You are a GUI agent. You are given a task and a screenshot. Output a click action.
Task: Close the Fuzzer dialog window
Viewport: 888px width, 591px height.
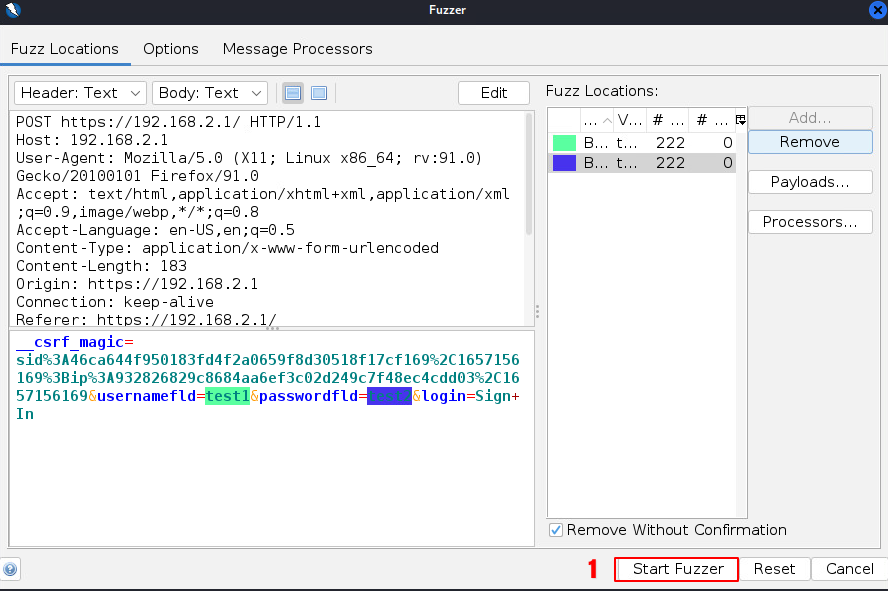tap(877, 10)
